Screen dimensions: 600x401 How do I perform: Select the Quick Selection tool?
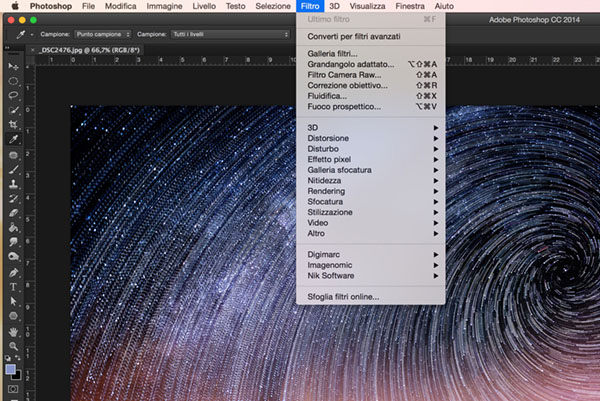13,110
